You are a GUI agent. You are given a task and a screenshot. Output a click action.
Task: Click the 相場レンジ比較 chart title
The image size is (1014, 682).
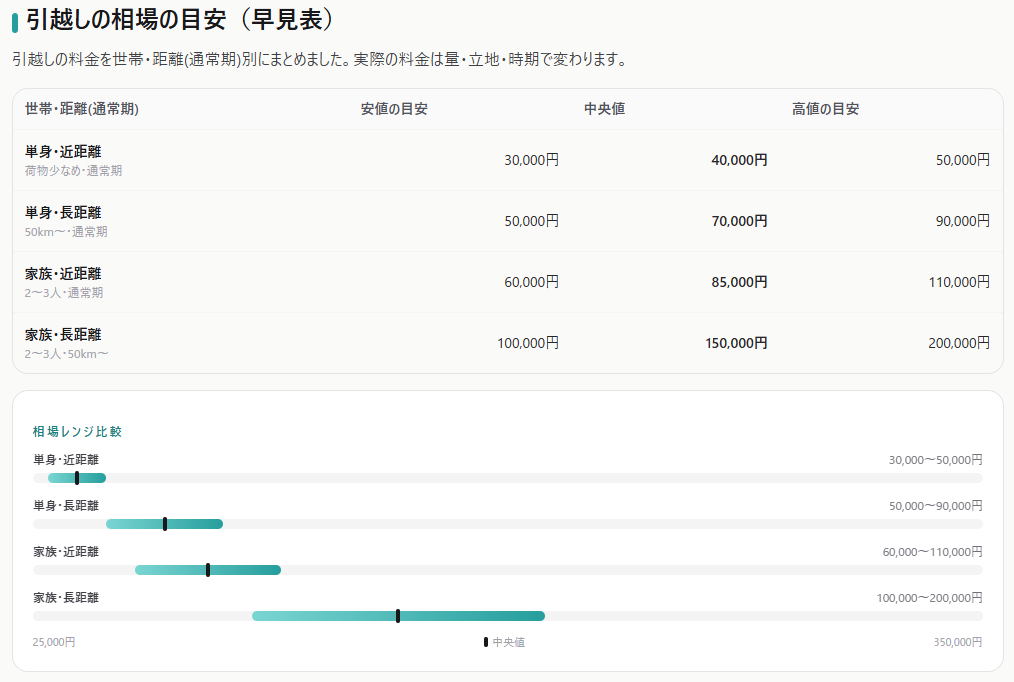pyautogui.click(x=77, y=431)
